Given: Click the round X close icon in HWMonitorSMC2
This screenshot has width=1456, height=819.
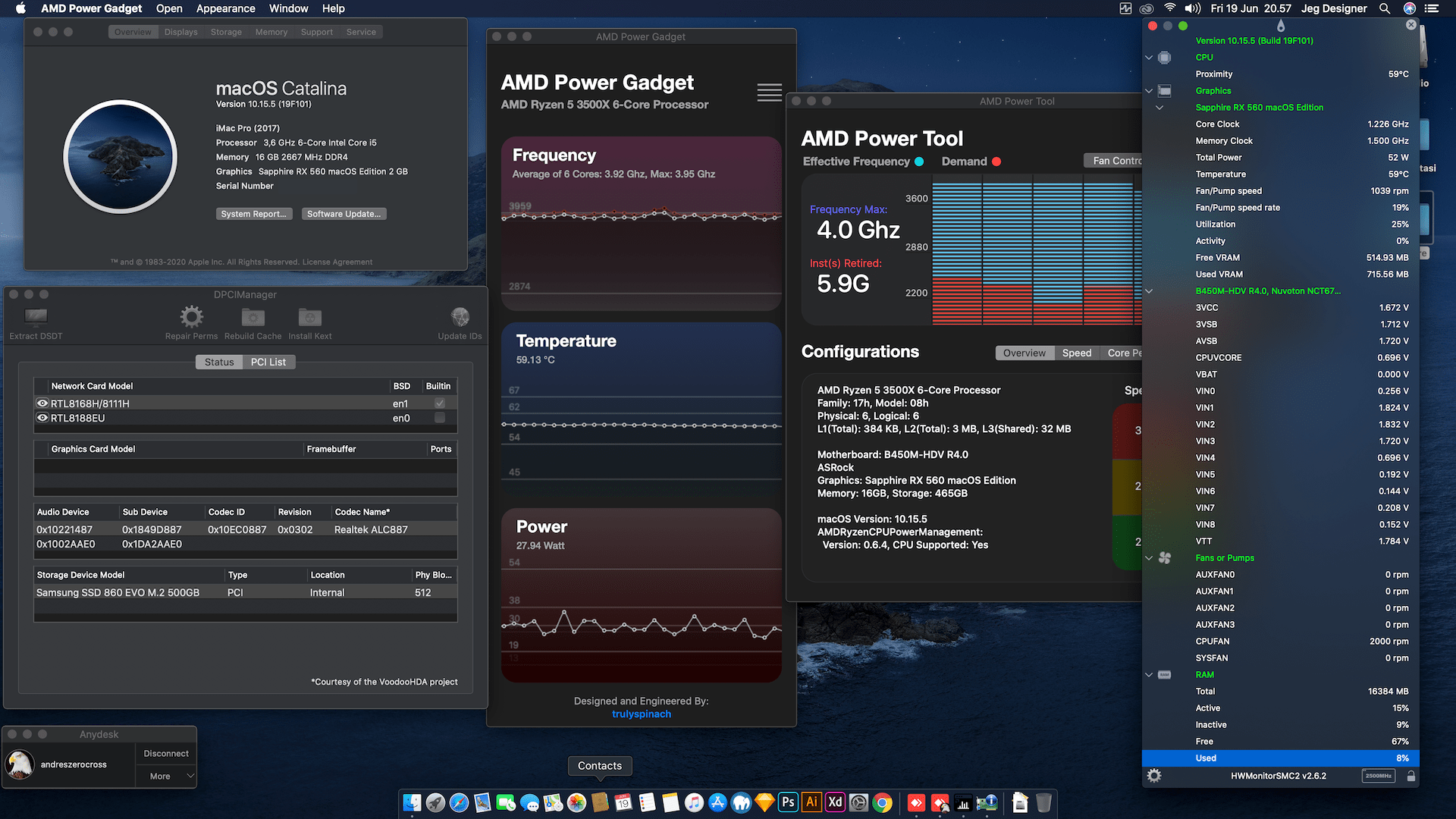Looking at the screenshot, I should pyautogui.click(x=1411, y=25).
